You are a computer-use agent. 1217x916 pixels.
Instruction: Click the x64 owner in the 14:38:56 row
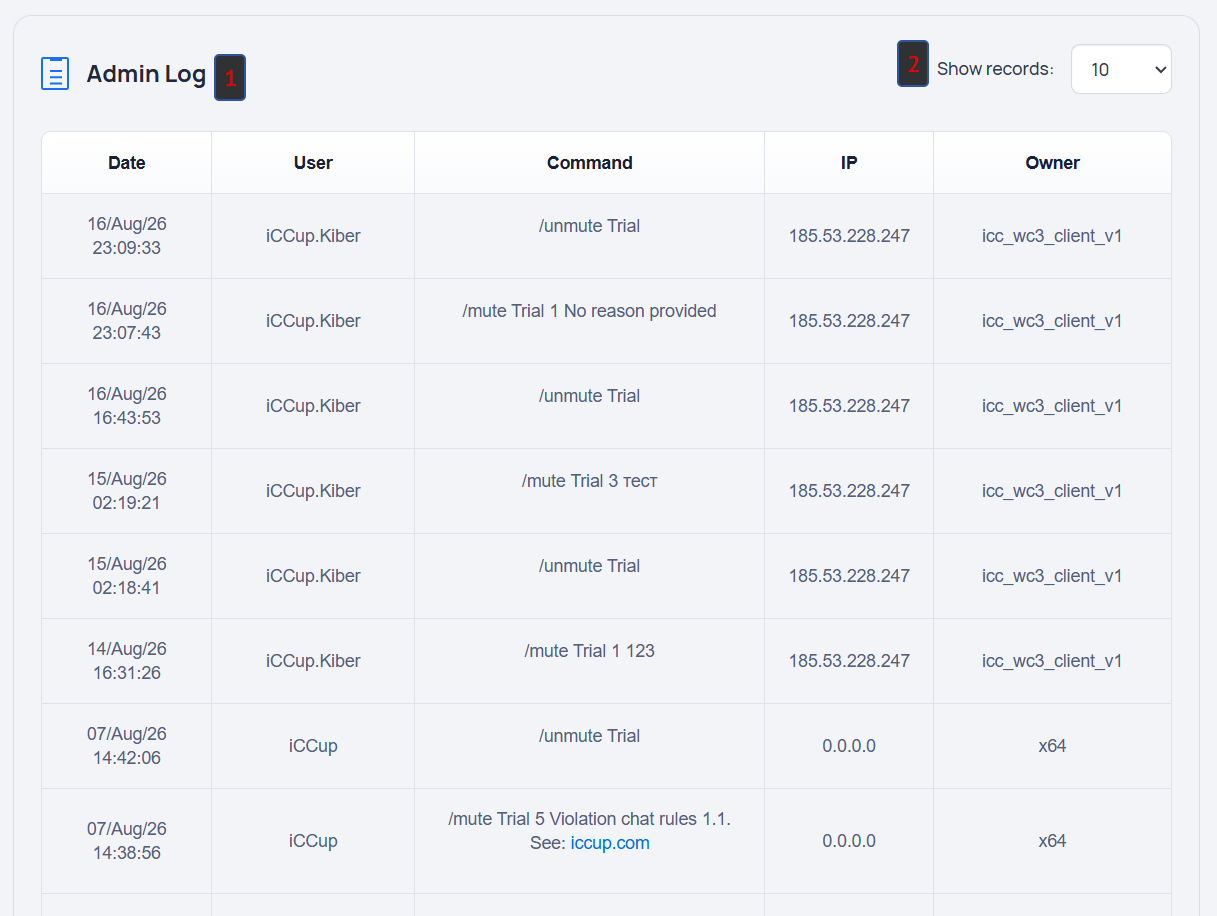coord(1052,841)
